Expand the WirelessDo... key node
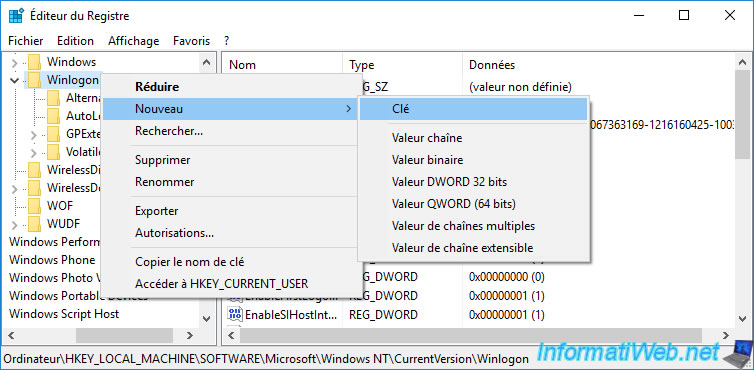The height and width of the screenshot is (370, 754). [14, 189]
